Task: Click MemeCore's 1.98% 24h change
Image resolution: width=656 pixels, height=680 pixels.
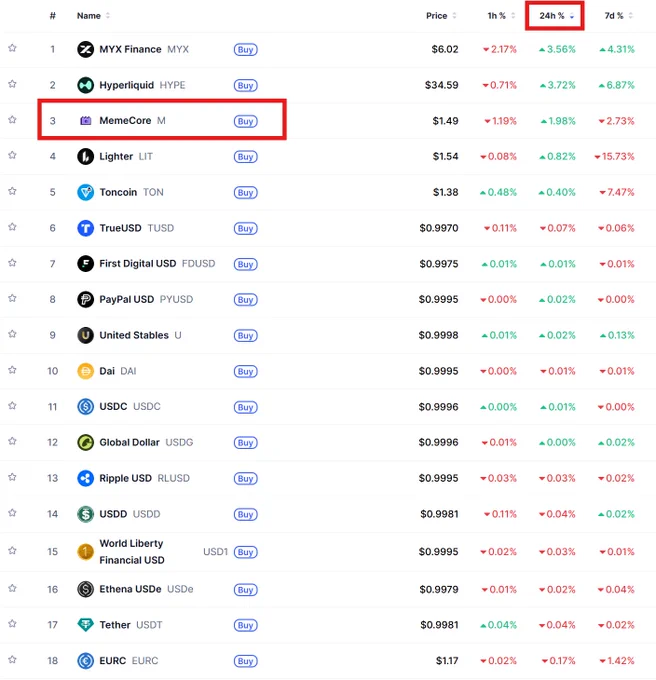Action: click(558, 121)
